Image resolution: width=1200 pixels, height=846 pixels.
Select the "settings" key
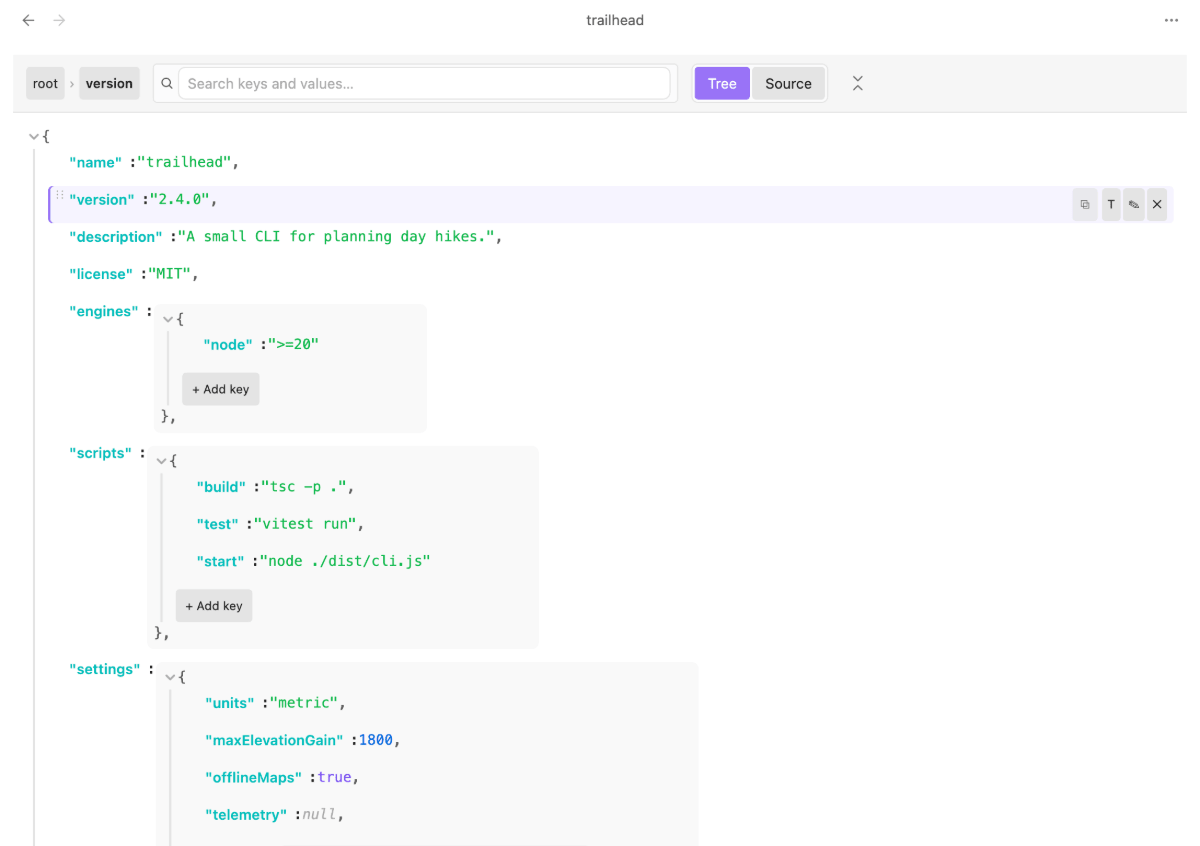click(x=104, y=670)
